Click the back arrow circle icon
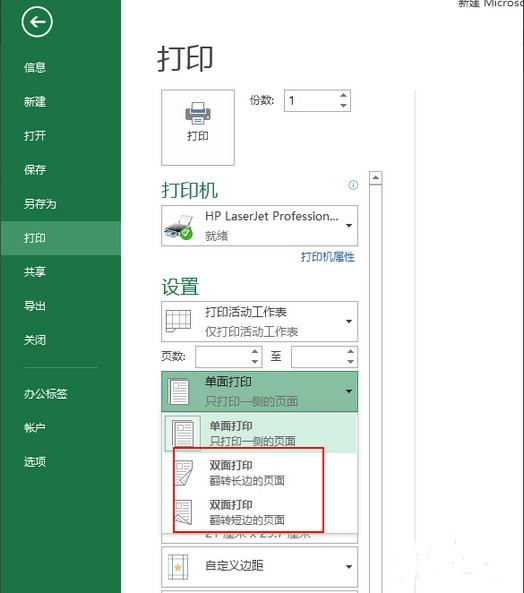This screenshot has height=593, width=524. tap(37, 22)
